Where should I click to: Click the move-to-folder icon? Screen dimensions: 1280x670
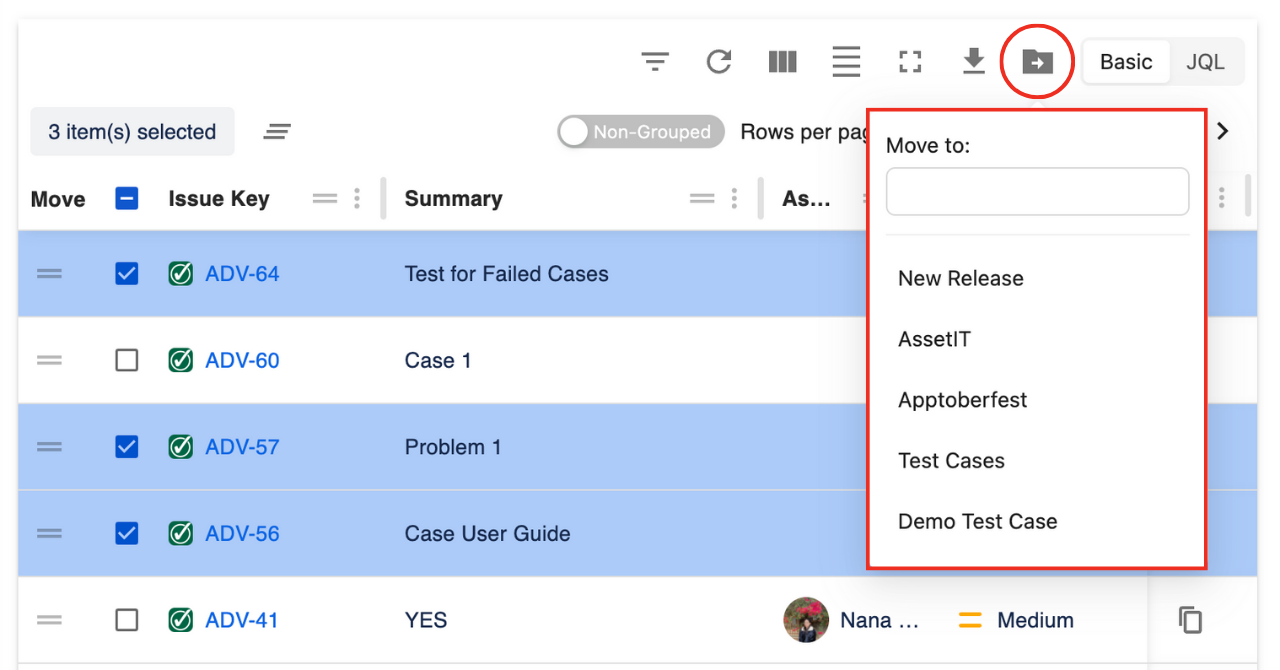coord(1037,62)
